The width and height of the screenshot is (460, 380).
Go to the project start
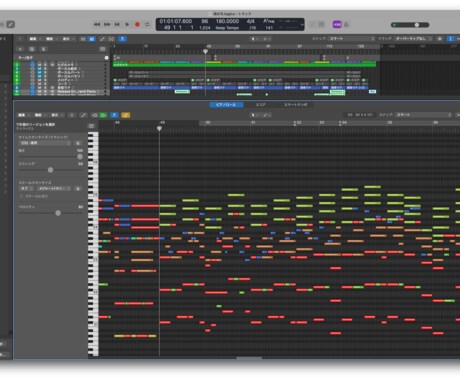click(x=117, y=24)
